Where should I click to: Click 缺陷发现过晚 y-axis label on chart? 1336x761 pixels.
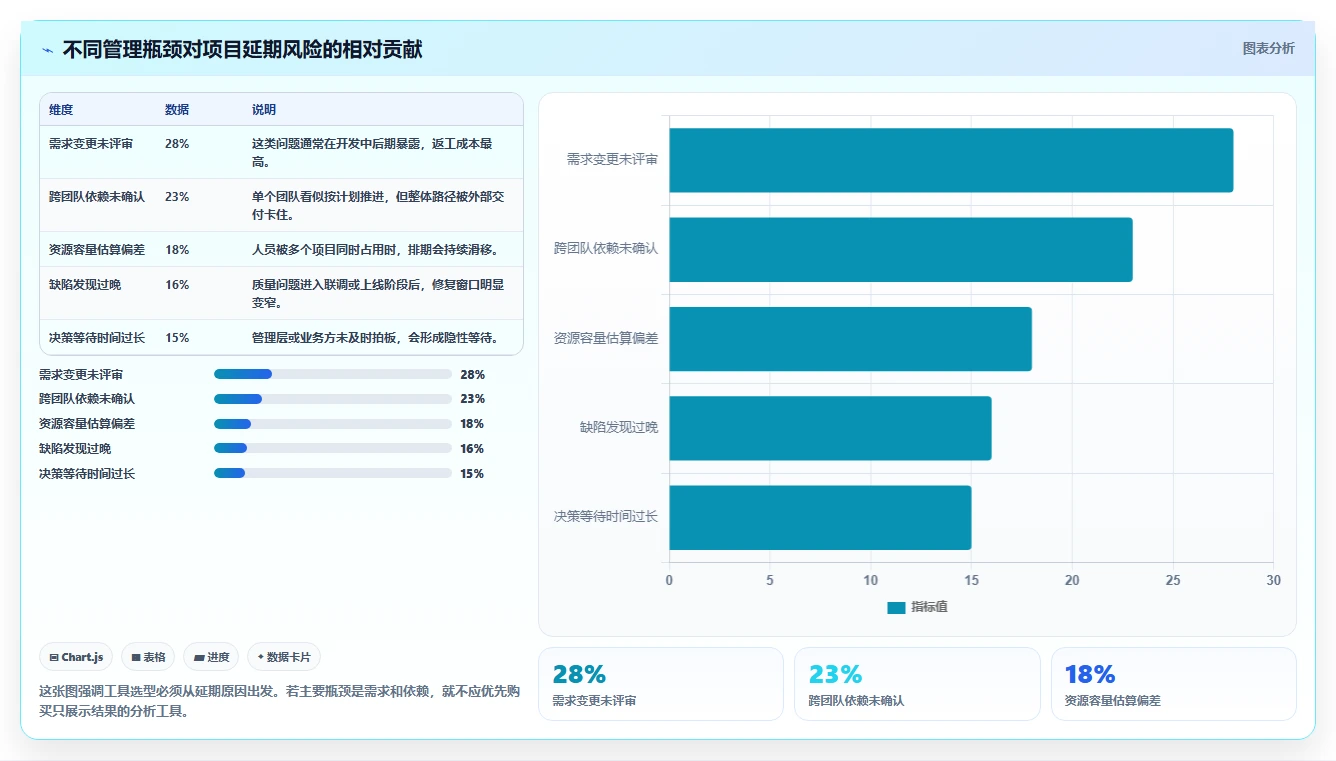[x=619, y=427]
